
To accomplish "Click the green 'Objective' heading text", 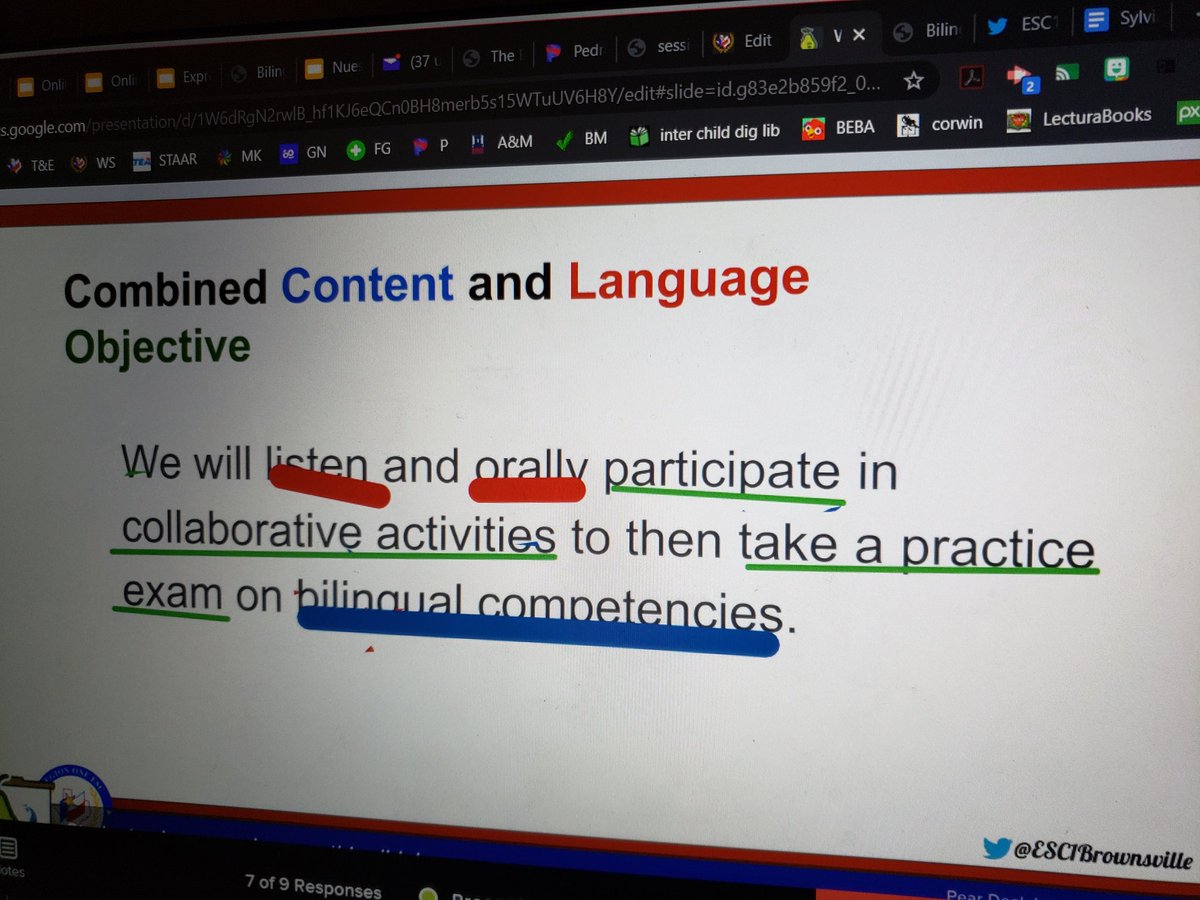I will pos(157,346).
